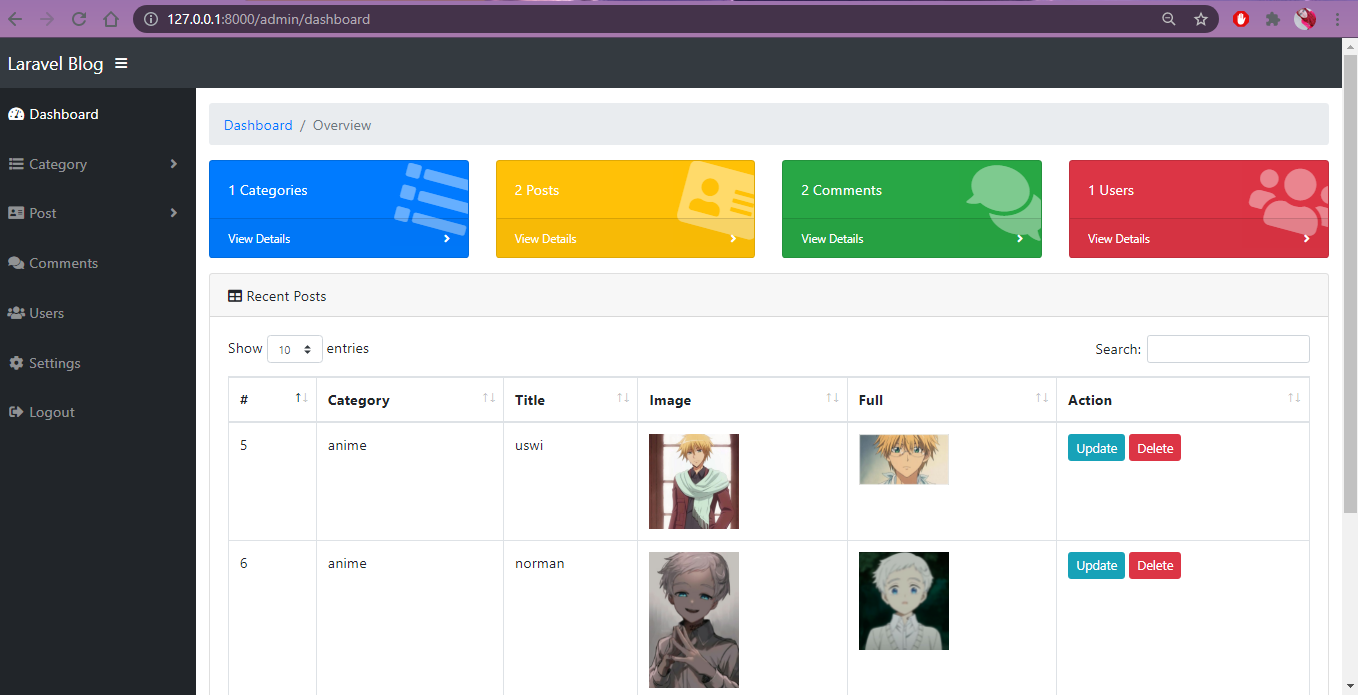
Task: Go to browser home page icon
Action: point(111,19)
